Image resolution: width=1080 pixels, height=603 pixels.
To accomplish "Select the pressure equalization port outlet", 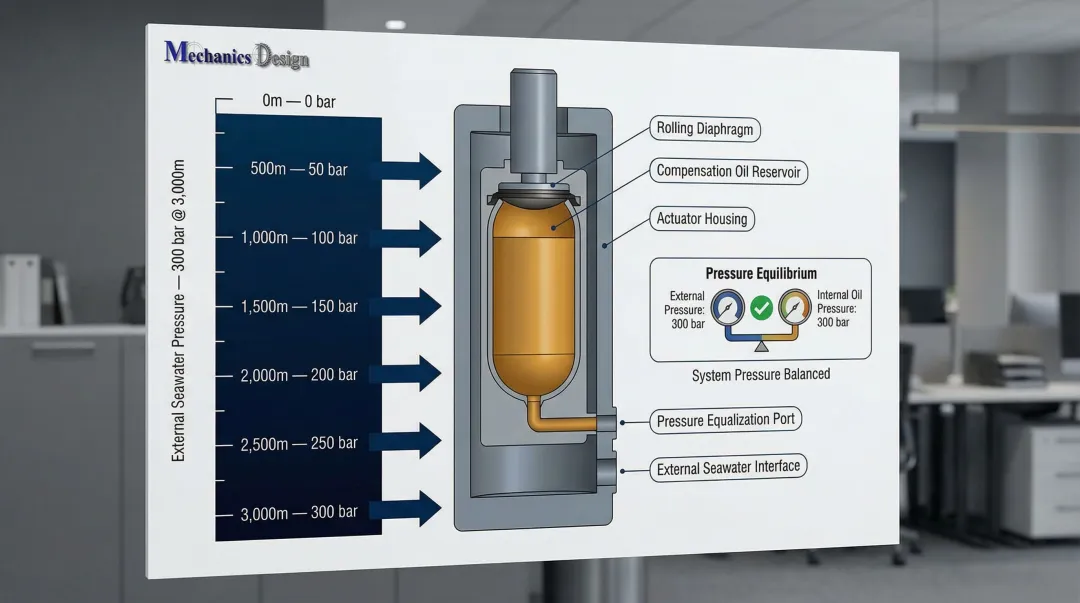I will coord(609,421).
